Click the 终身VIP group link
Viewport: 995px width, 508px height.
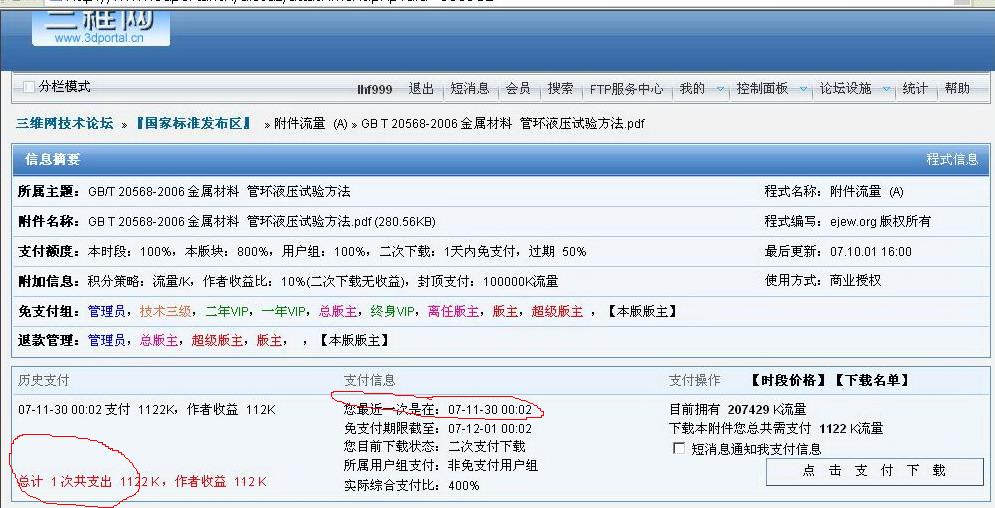pyautogui.click(x=393, y=311)
